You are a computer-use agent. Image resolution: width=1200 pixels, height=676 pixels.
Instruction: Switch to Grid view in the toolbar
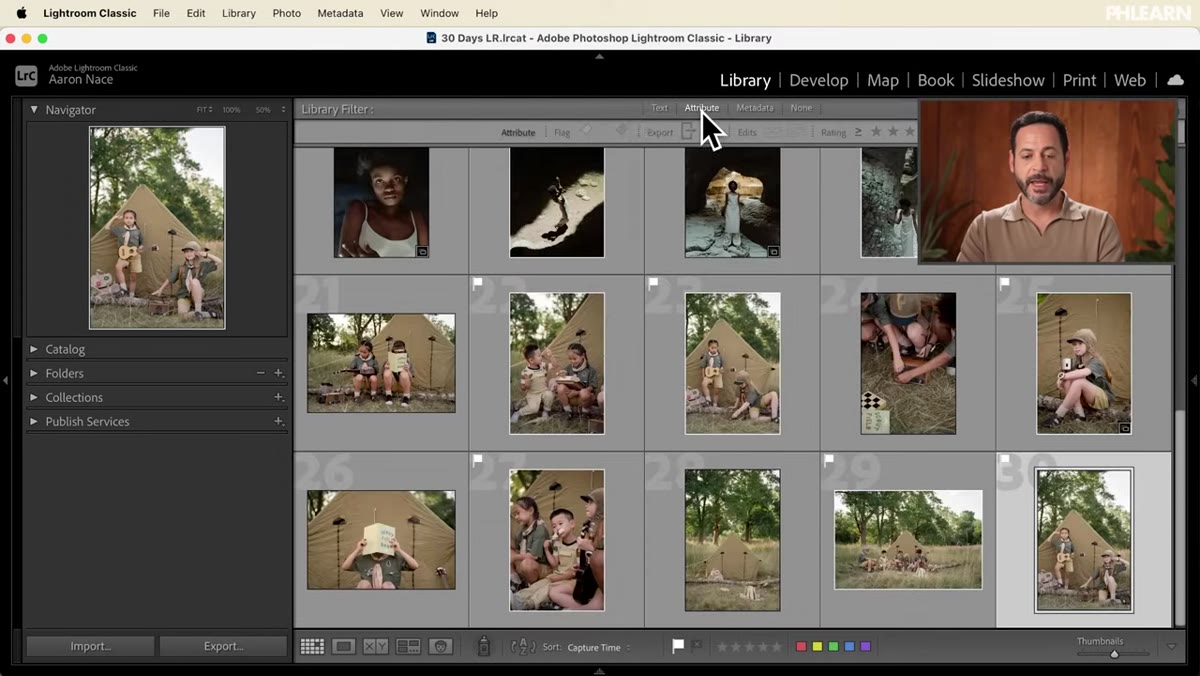tap(312, 647)
